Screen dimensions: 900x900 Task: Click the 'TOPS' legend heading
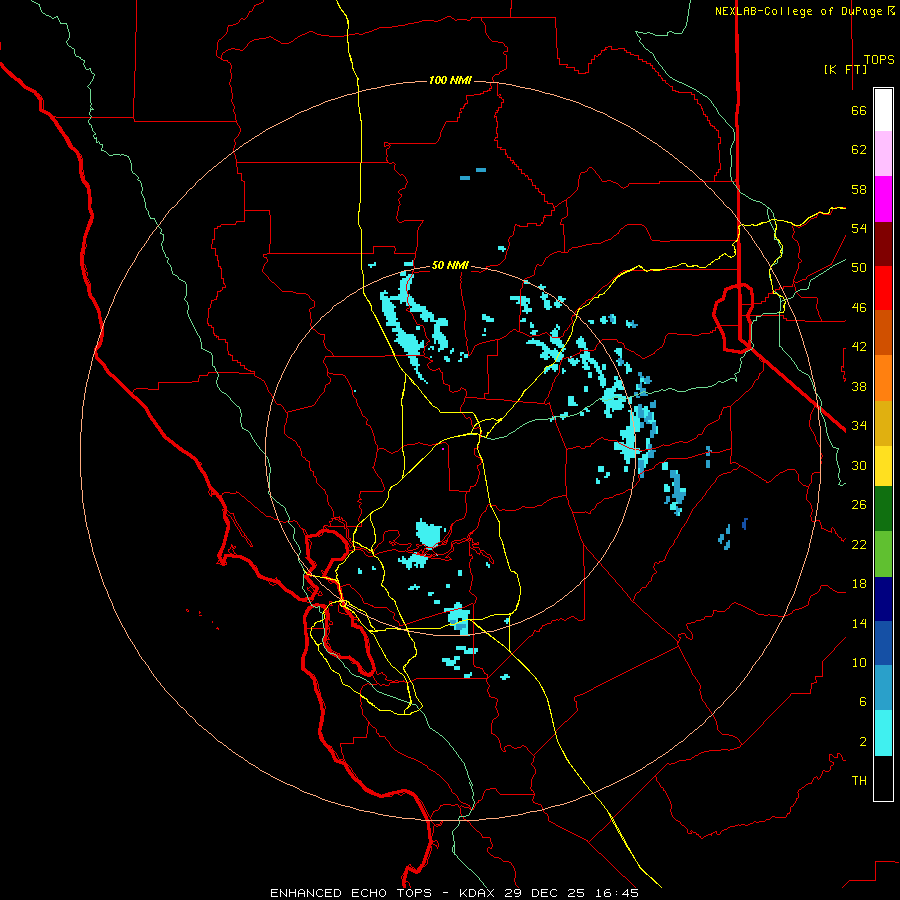[879, 60]
